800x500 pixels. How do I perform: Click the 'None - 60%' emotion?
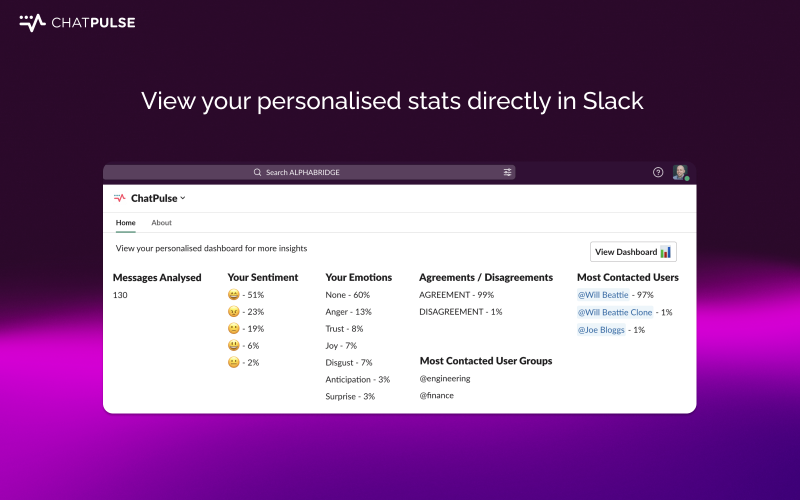pos(347,295)
